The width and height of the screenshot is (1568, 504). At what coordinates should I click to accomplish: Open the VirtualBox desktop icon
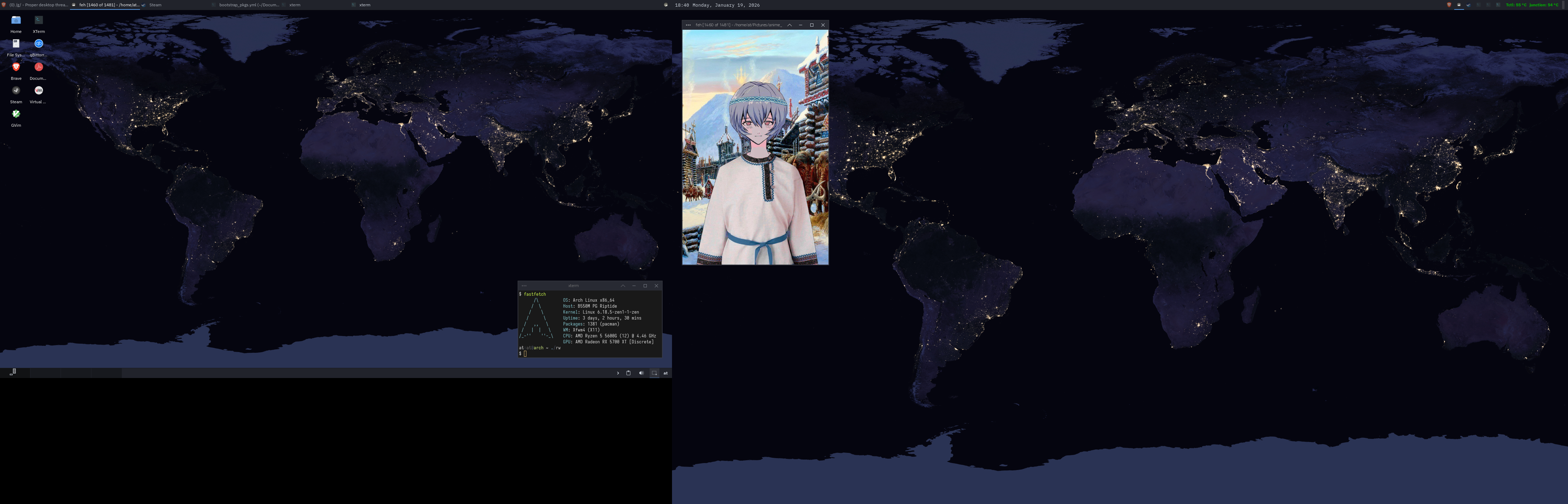38,91
